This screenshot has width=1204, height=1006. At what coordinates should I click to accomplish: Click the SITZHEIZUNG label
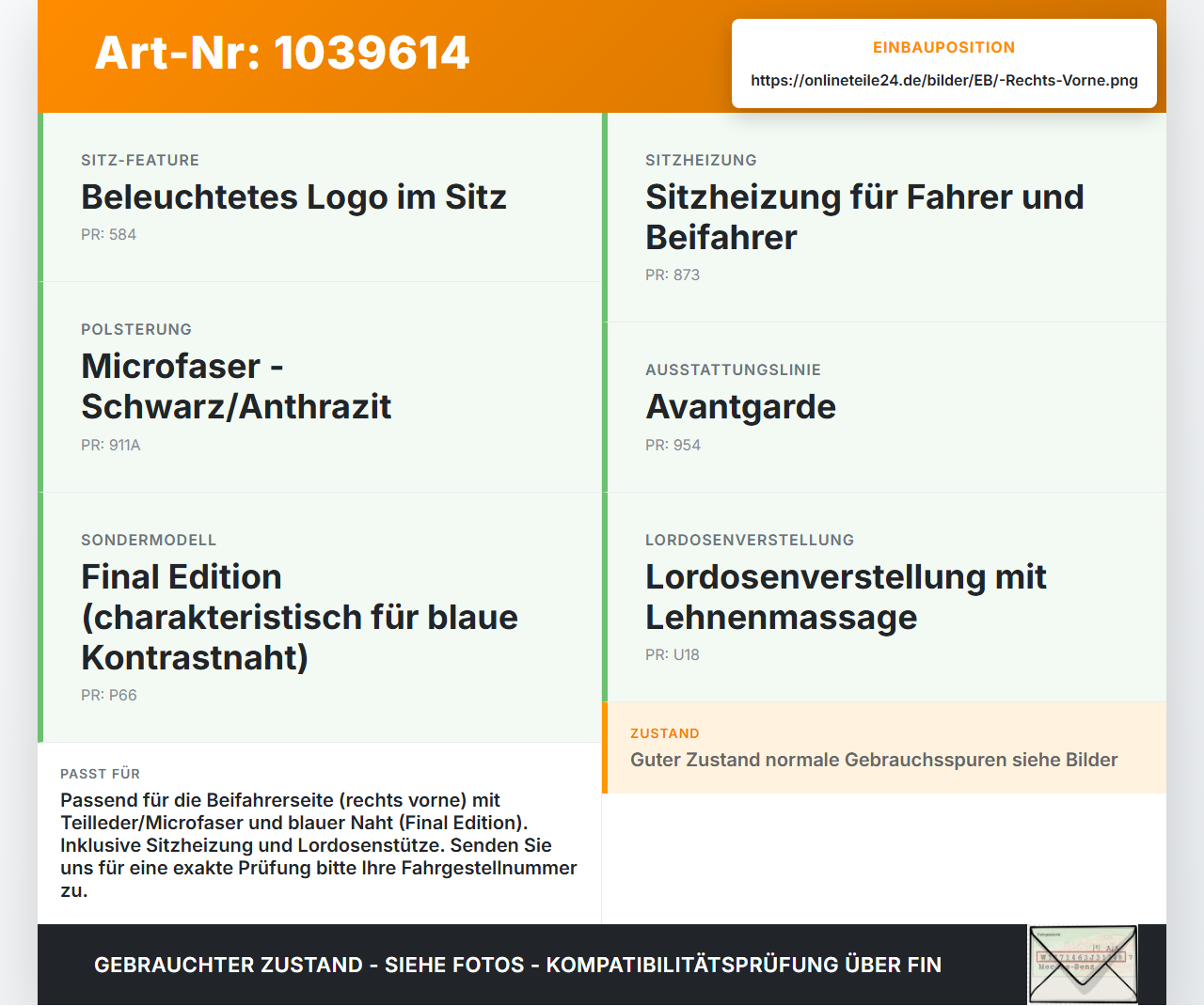[701, 160]
